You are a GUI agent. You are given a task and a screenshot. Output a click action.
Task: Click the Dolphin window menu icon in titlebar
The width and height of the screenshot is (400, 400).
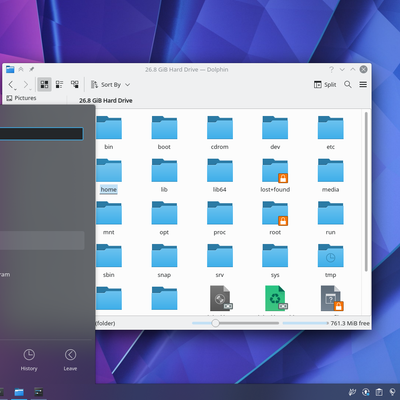10,69
